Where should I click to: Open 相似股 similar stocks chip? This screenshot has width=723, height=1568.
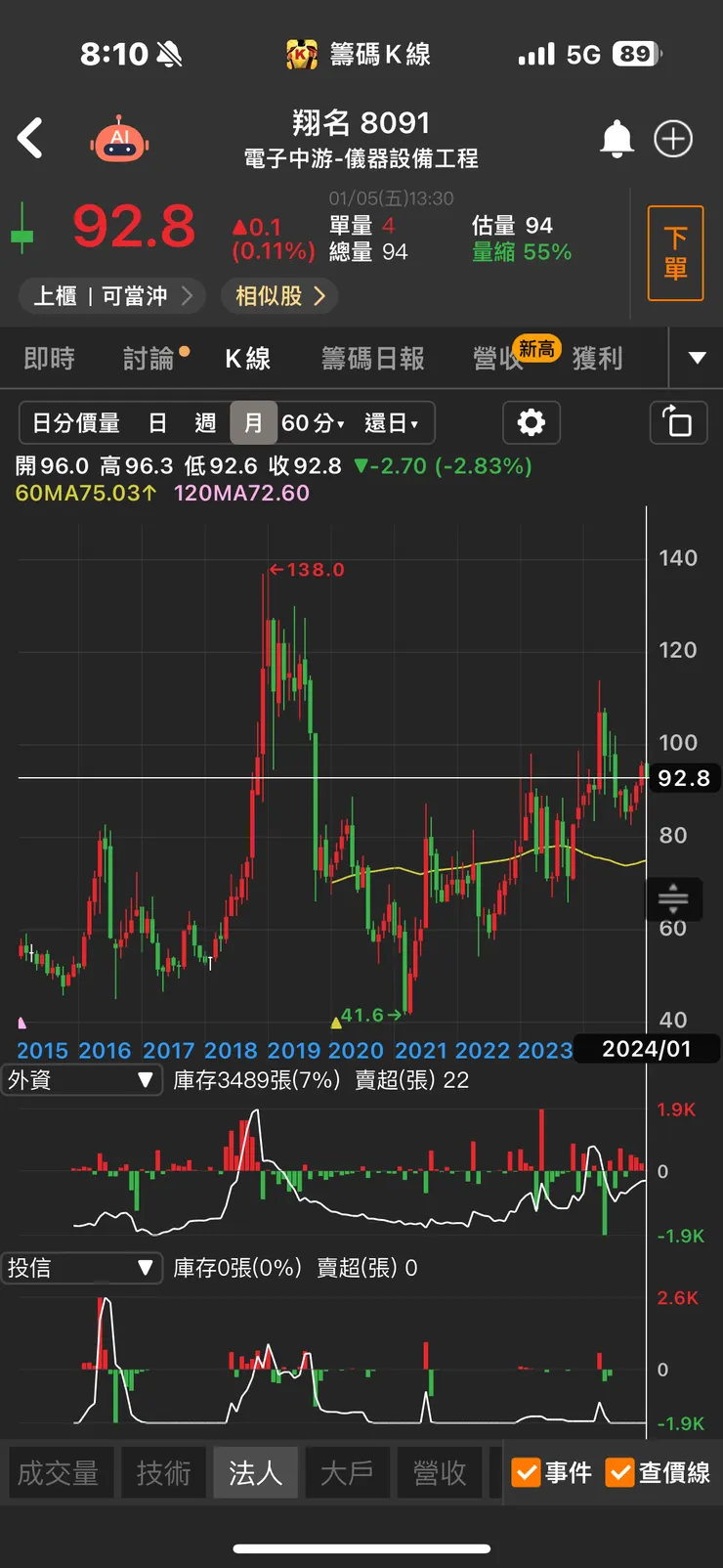[279, 296]
